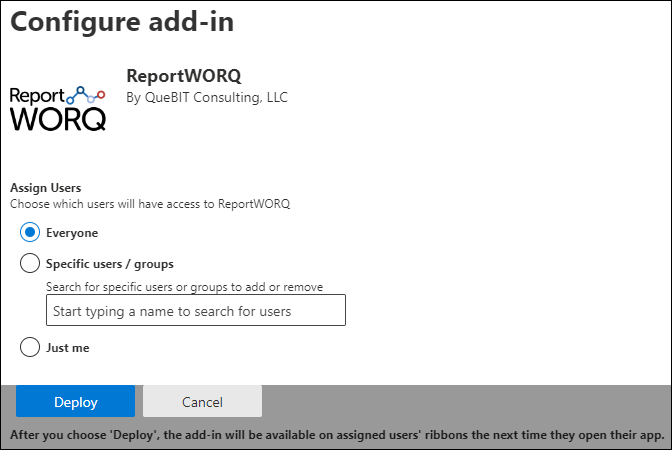
Task: Click the ReportWORQ logo image
Action: [57, 107]
